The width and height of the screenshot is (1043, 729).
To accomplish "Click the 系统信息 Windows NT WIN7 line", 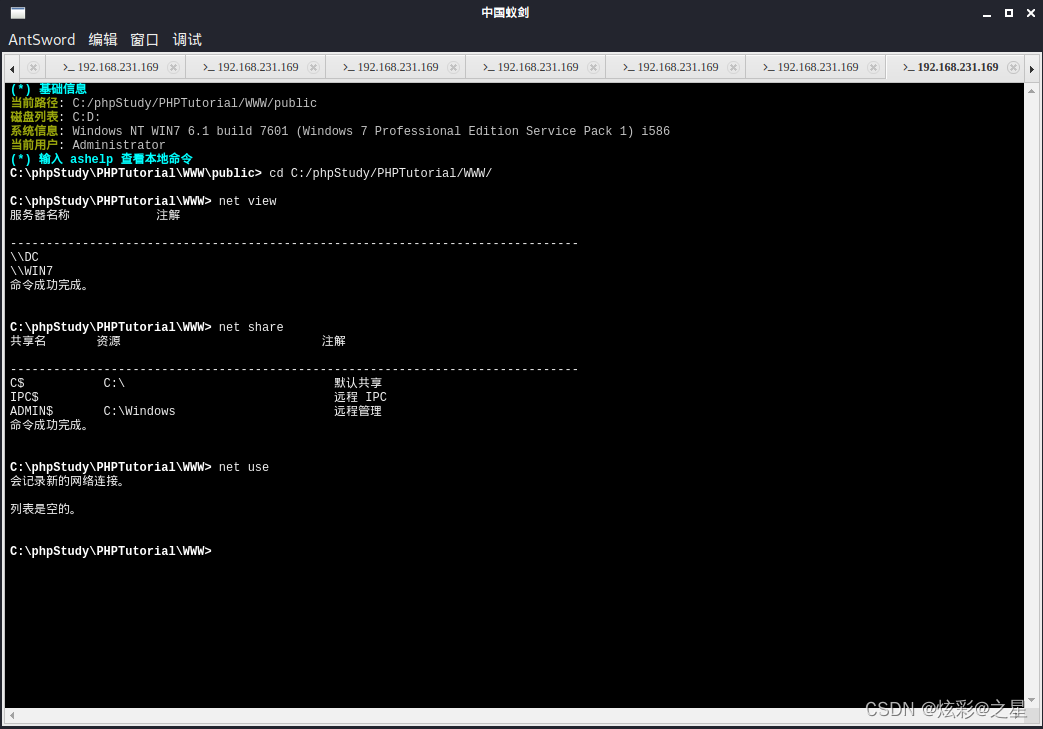I will [x=340, y=131].
